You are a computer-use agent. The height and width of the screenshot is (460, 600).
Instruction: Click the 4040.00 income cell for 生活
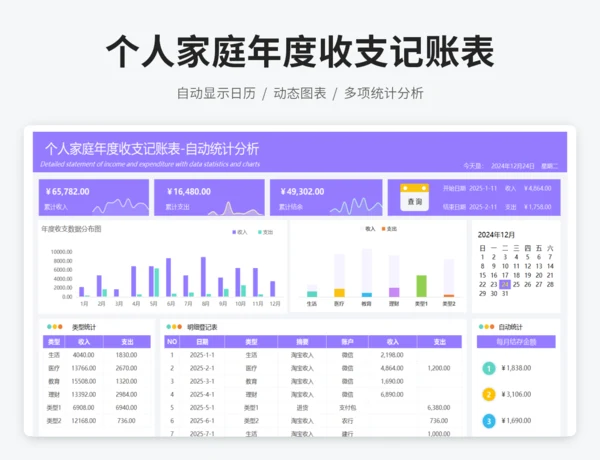point(83,355)
